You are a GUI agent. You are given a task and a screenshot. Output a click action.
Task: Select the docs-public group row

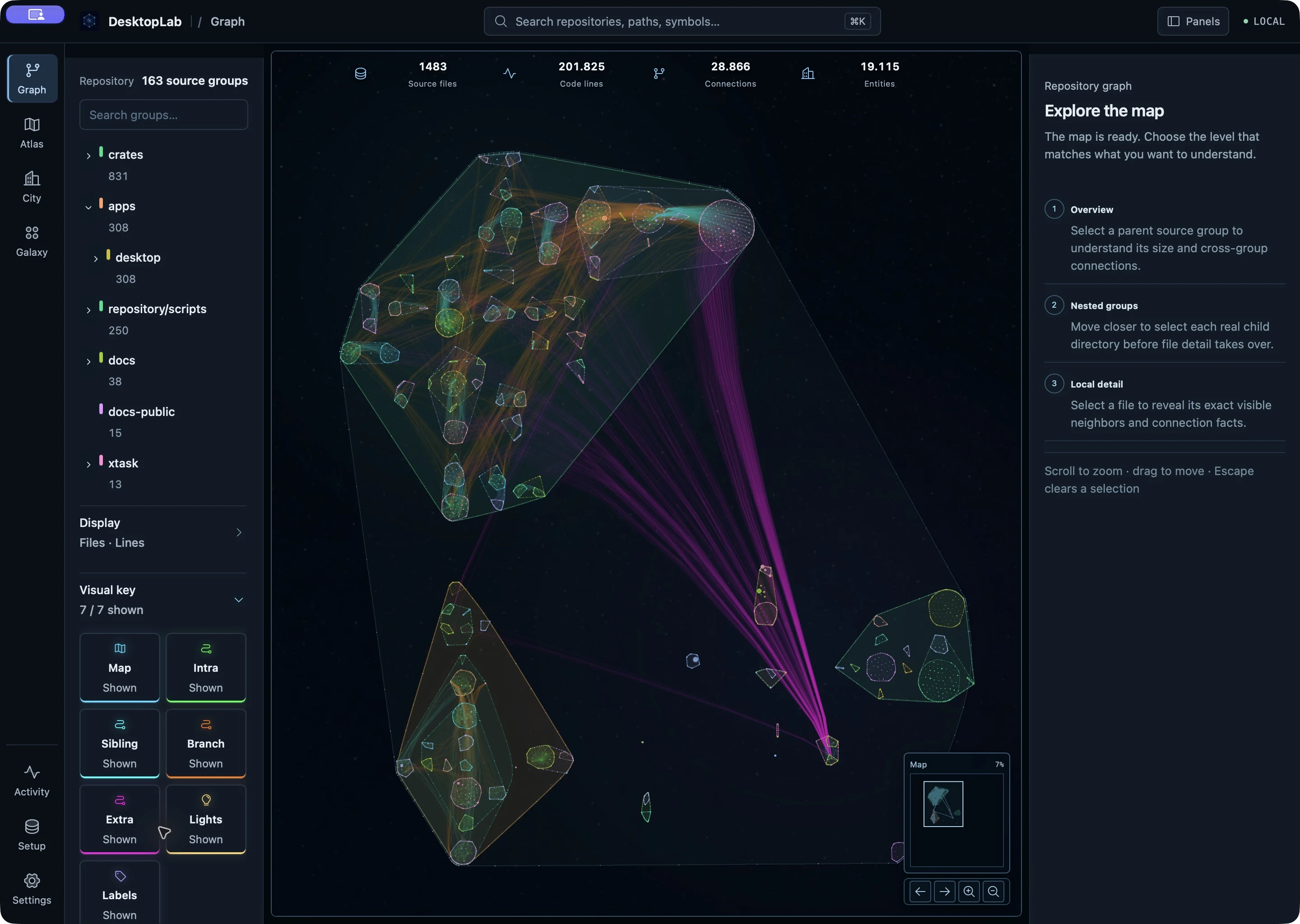pyautogui.click(x=164, y=421)
